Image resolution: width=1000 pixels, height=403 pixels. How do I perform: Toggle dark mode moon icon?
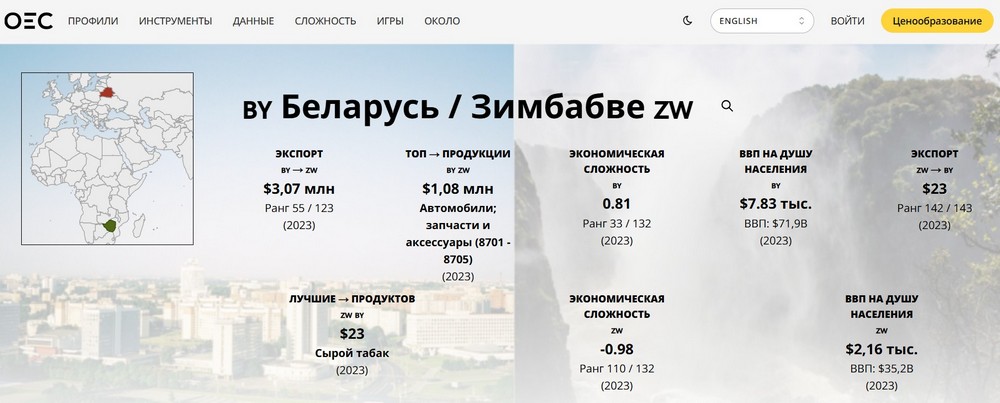click(x=687, y=21)
